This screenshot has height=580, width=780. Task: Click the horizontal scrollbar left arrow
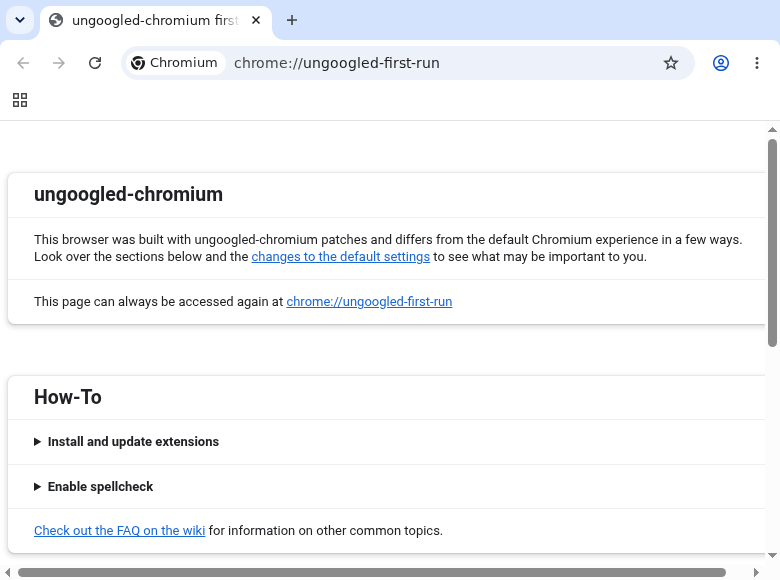click(7, 573)
